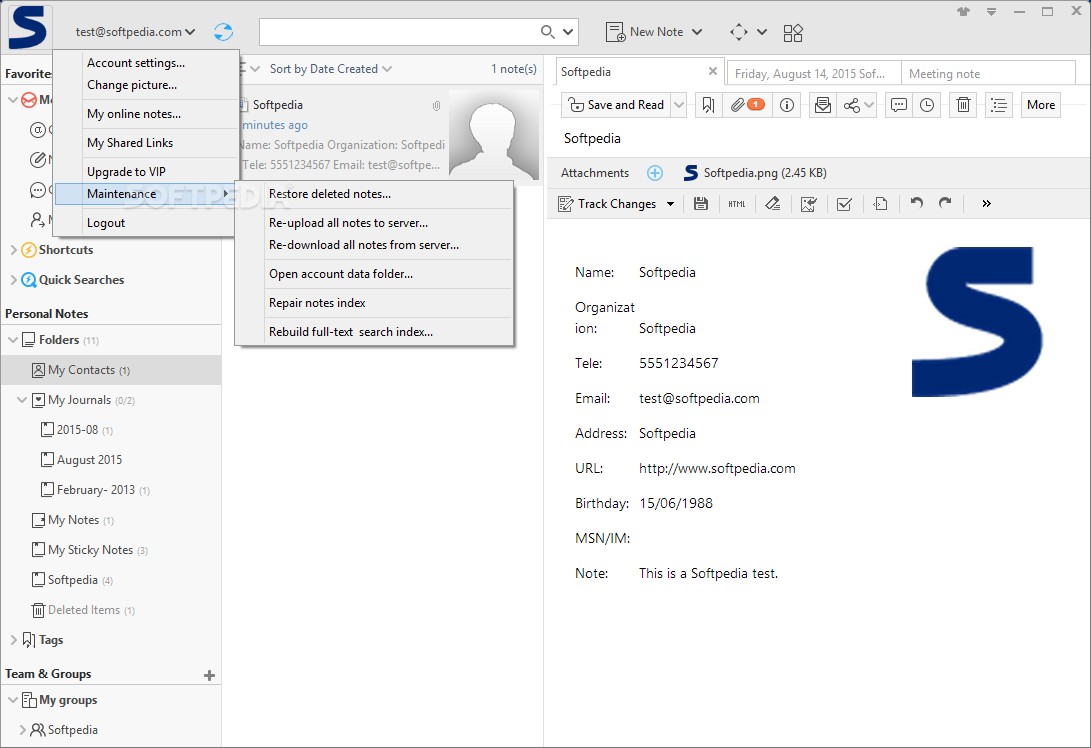This screenshot has height=748, width=1091.
Task: Open http://www.softpedia.com URL in note
Action: 717,468
